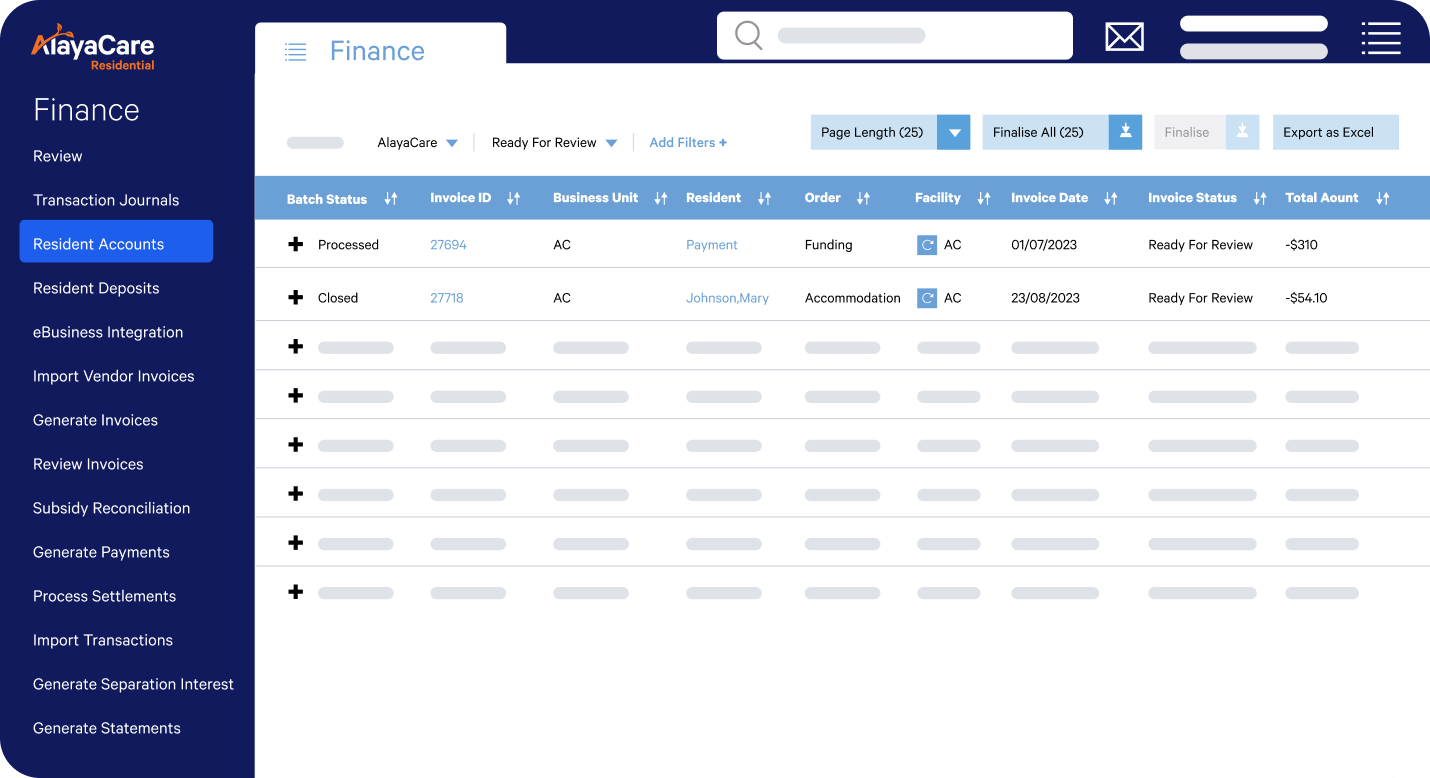The height and width of the screenshot is (778, 1430).
Task: Expand the Processed batch row
Action: tap(295, 244)
